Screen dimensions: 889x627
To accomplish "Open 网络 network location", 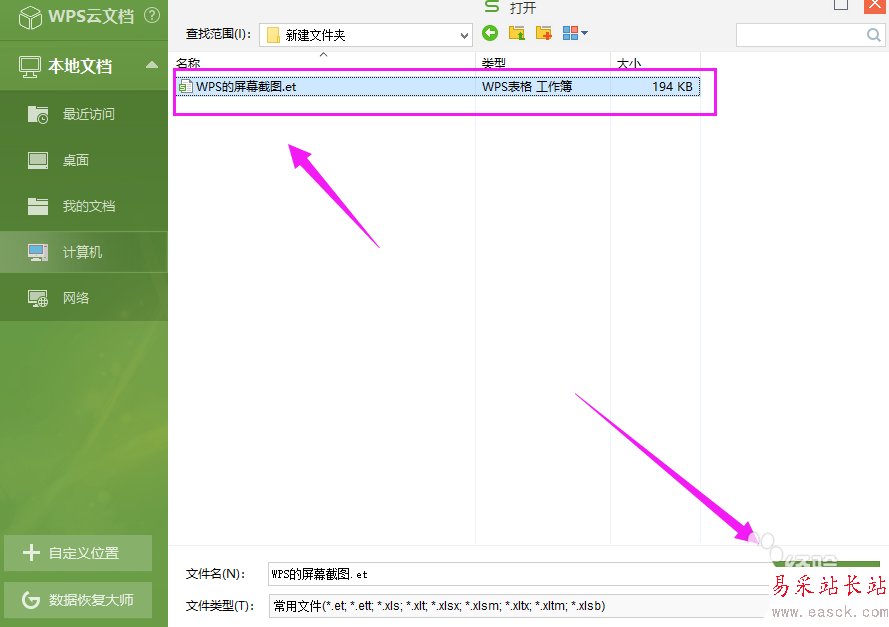I will 84,298.
